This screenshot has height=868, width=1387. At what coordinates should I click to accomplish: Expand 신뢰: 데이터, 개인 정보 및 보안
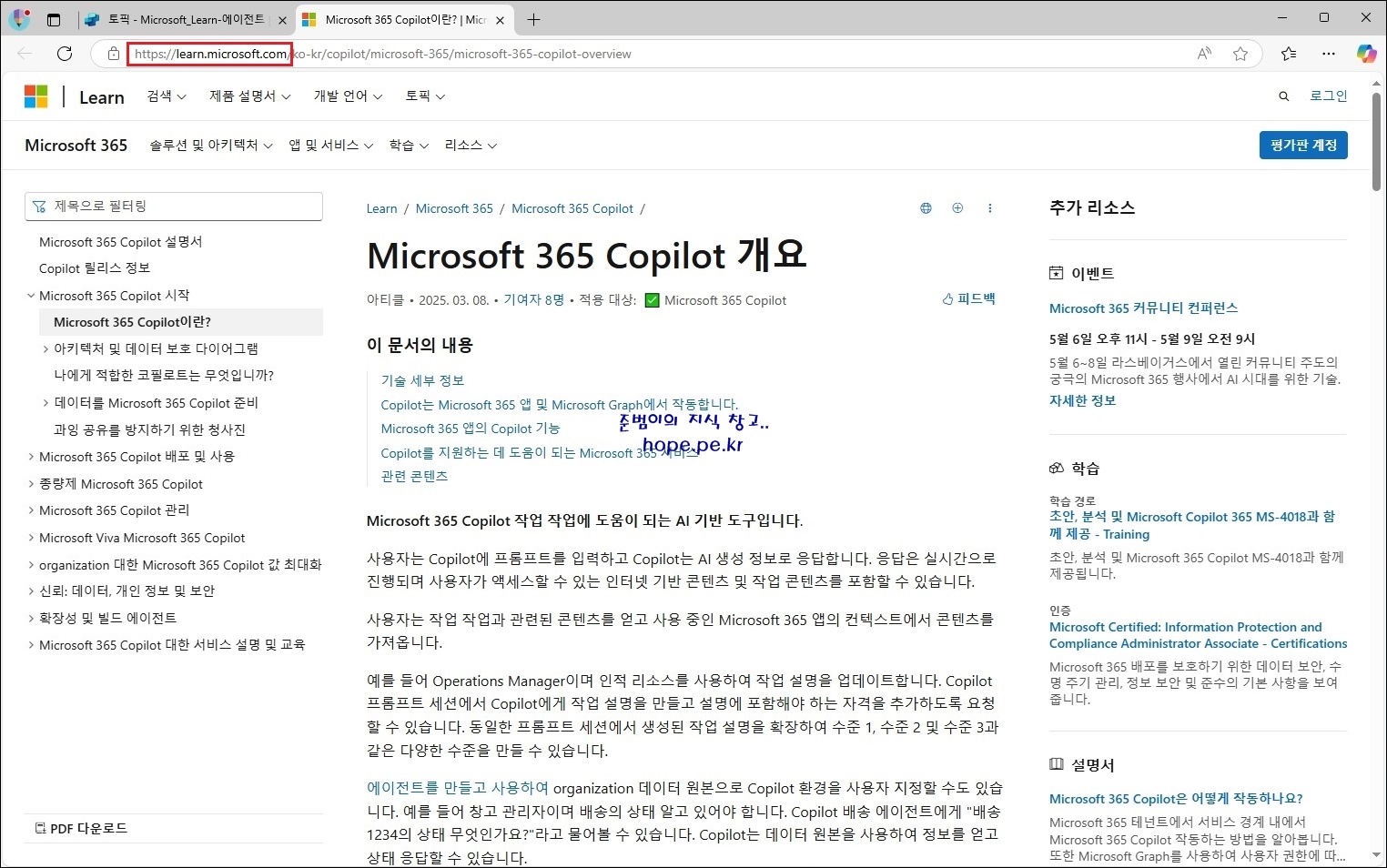(127, 590)
